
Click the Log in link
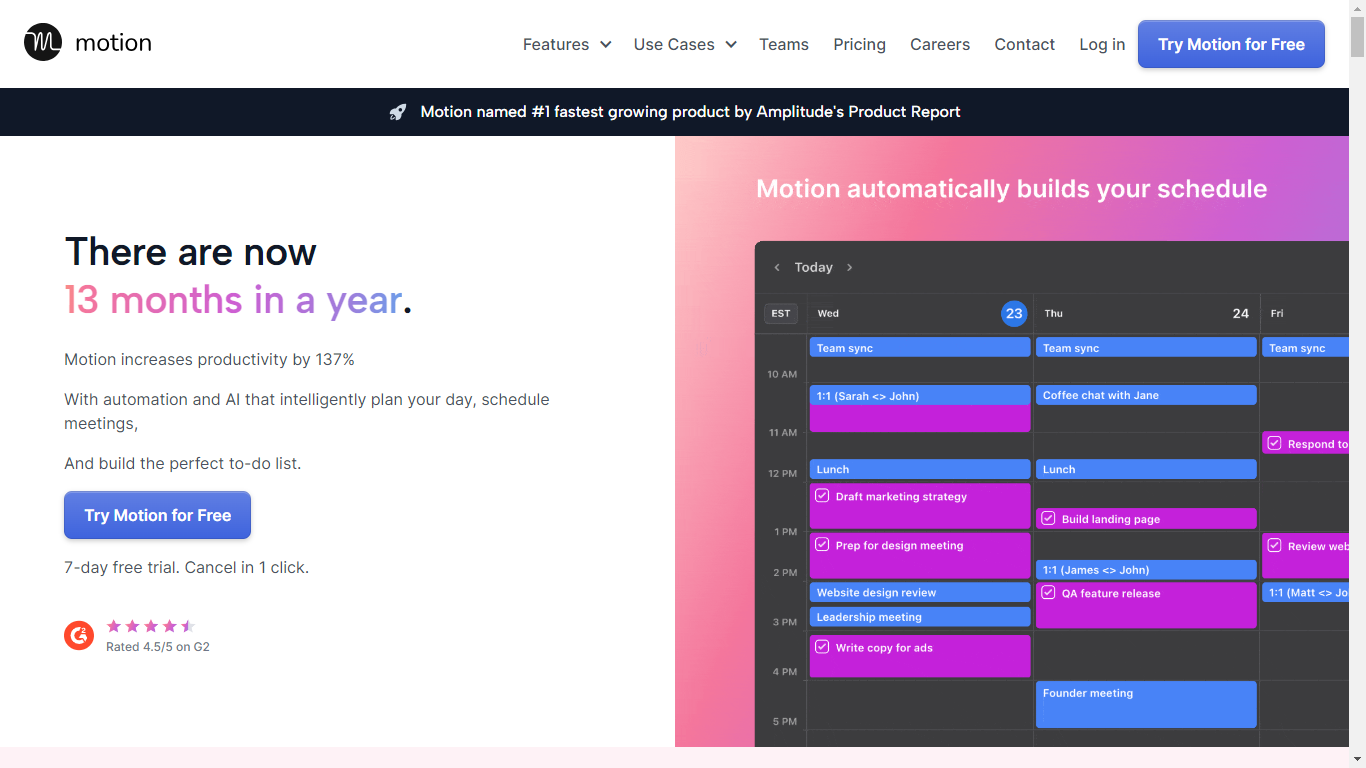click(x=1102, y=45)
